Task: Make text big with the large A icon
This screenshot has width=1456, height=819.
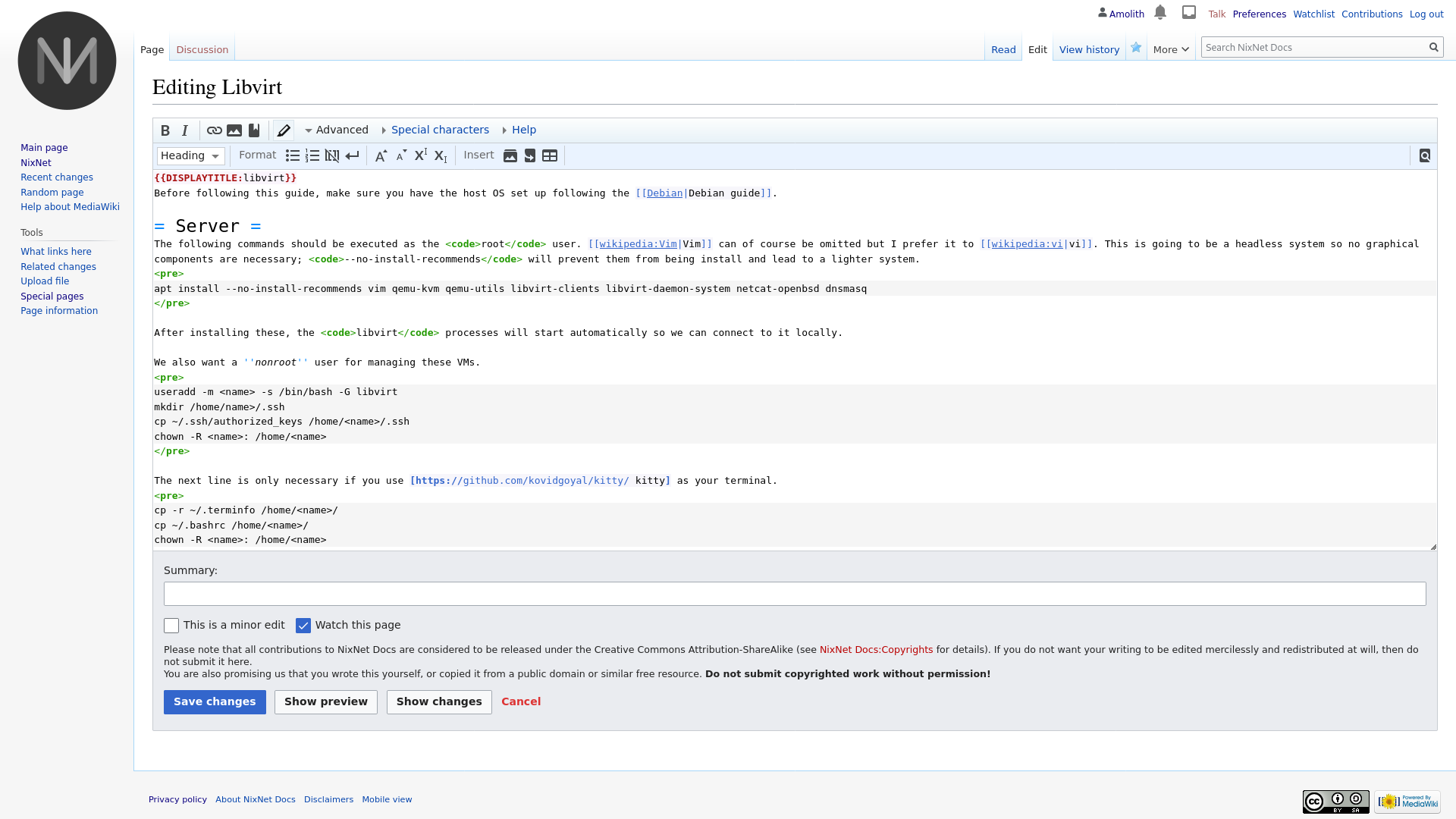Action: (x=381, y=155)
